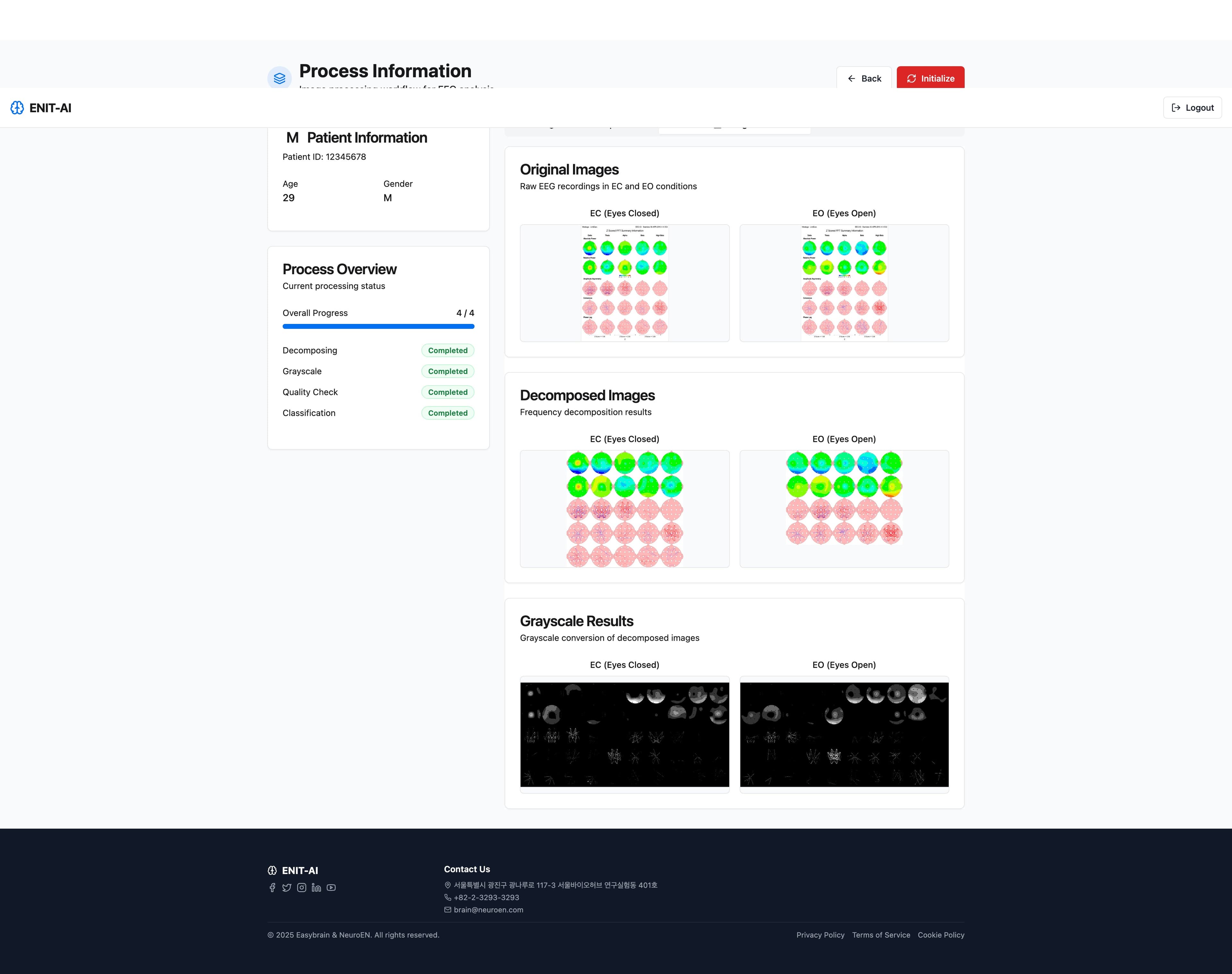View the decomposed EC Eyes Closed image
The width and height of the screenshot is (1232, 974).
(x=625, y=509)
